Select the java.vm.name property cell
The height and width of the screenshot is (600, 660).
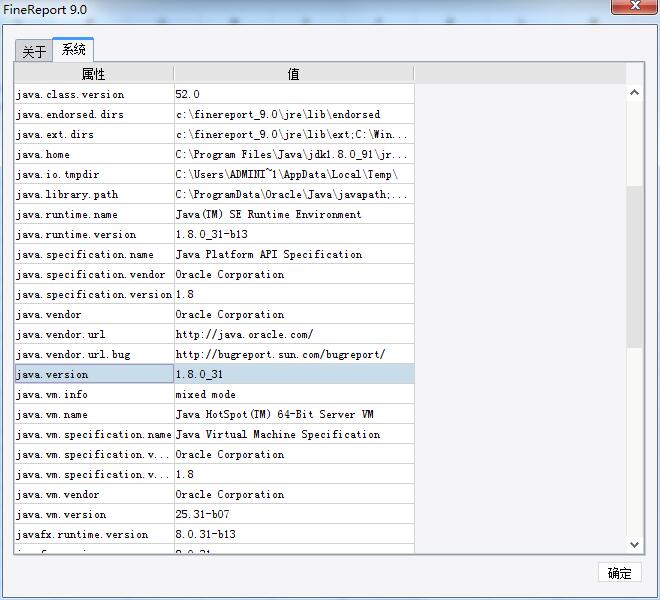tap(94, 414)
